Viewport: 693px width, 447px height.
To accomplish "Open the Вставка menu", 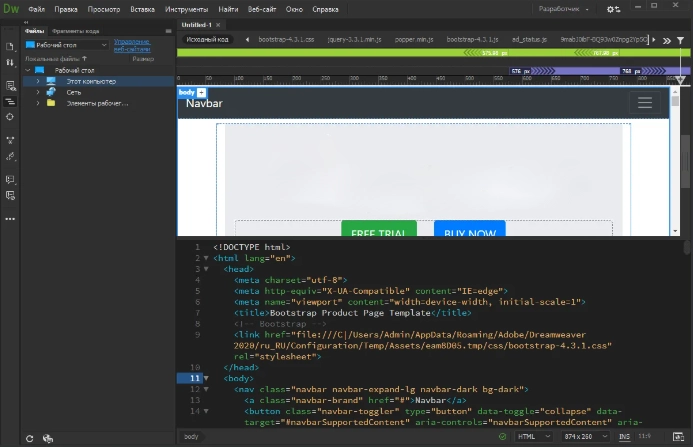I will click(142, 9).
